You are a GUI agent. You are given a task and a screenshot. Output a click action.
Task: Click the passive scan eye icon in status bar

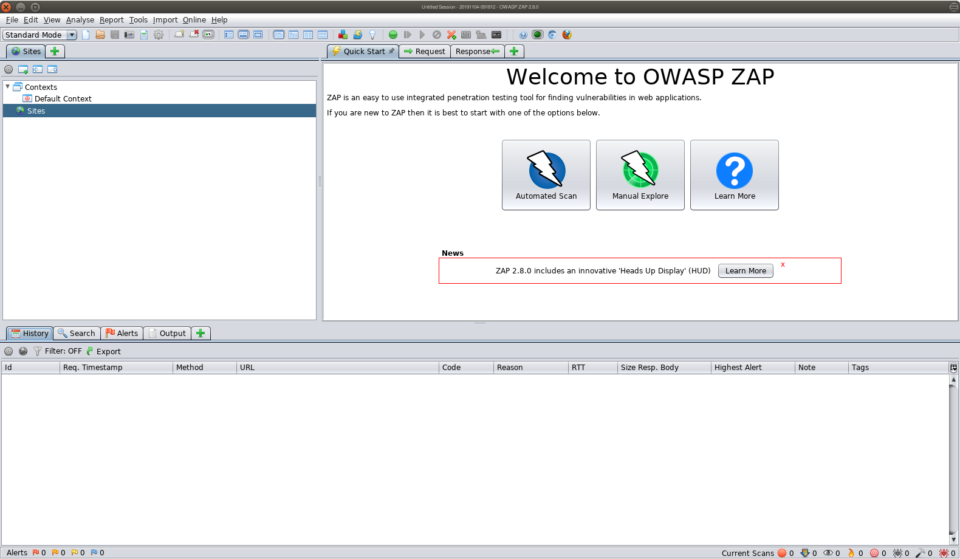pos(828,553)
